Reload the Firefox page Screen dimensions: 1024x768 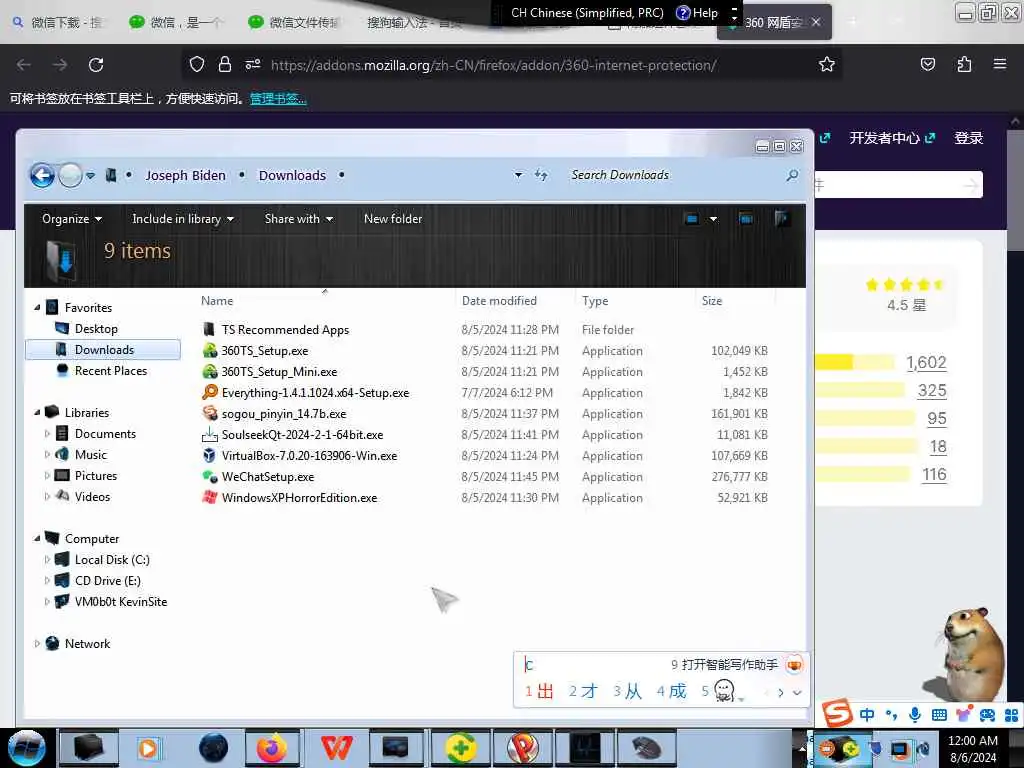[x=96, y=65]
